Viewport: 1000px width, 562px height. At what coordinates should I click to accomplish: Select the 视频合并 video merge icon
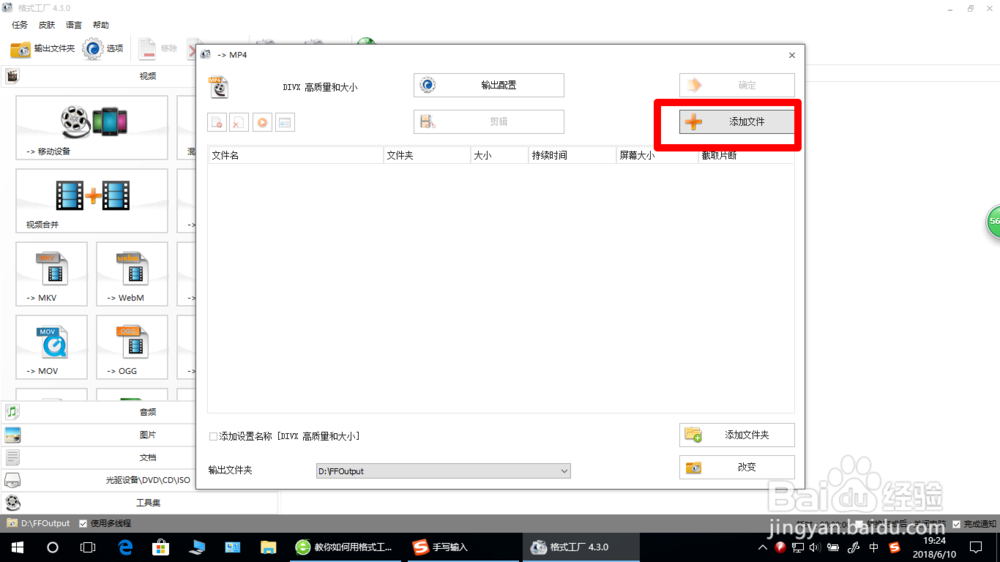tap(92, 201)
